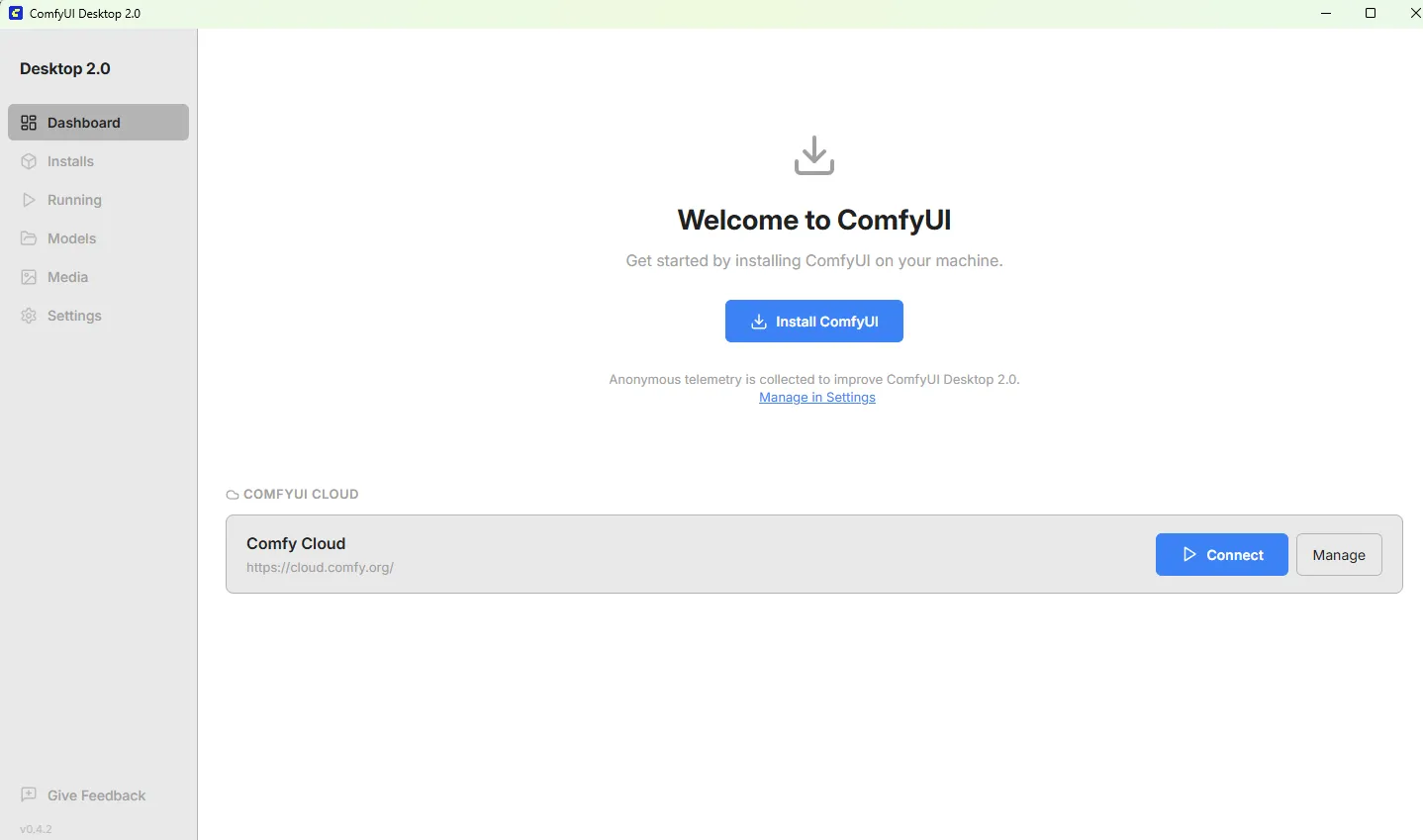Click the Settings gear icon
This screenshot has height=840, width=1423.
(x=29, y=316)
